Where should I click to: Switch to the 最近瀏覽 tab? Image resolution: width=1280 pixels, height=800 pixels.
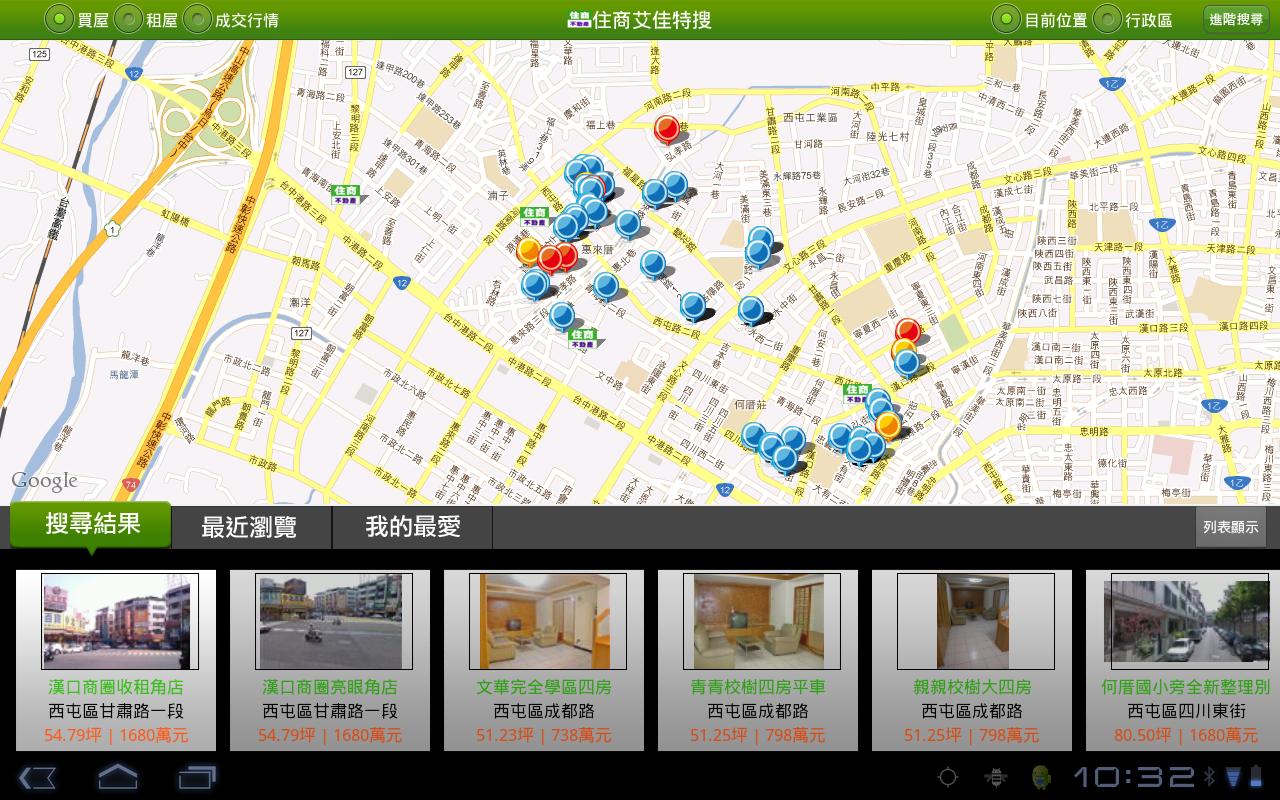(x=249, y=527)
